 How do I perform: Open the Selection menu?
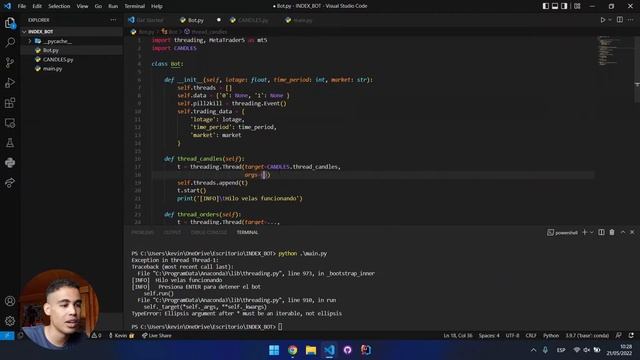point(59,6)
